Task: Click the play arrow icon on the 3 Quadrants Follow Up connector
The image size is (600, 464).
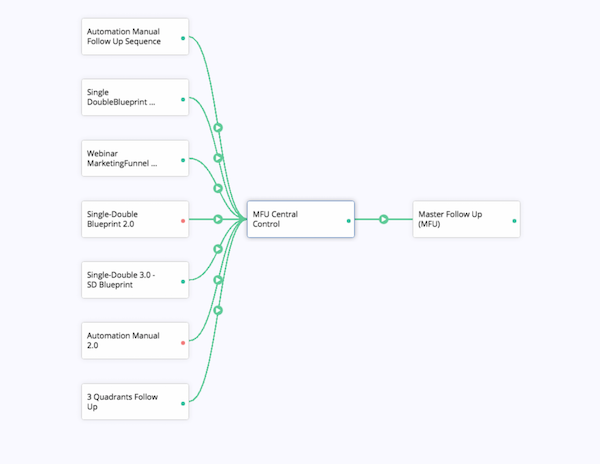Action: (x=218, y=310)
